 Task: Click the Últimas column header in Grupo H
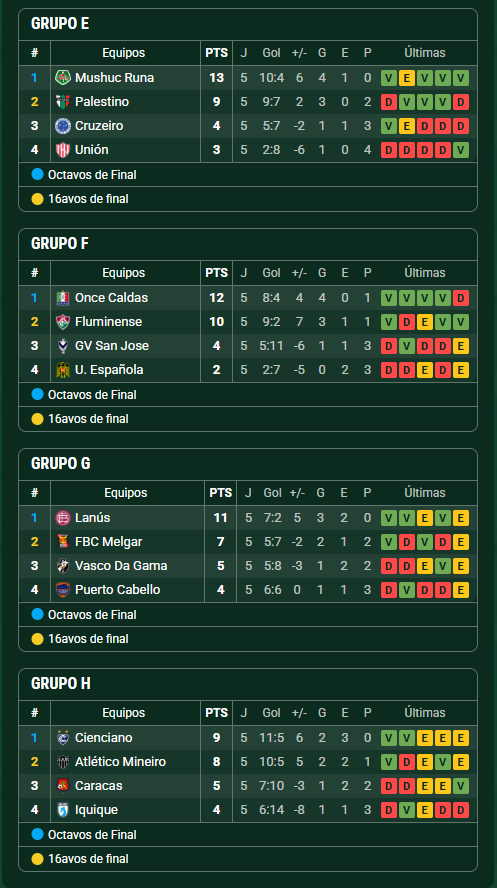pyautogui.click(x=425, y=713)
